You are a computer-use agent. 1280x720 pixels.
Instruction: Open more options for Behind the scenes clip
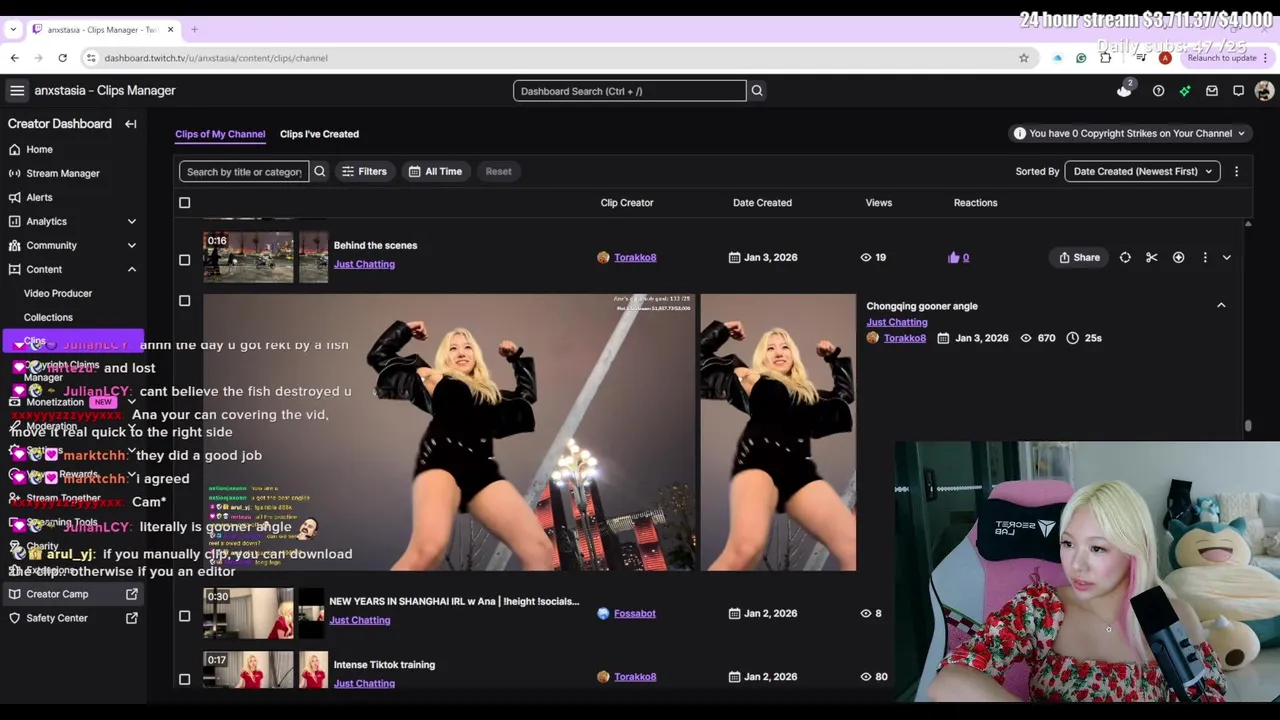click(1205, 258)
